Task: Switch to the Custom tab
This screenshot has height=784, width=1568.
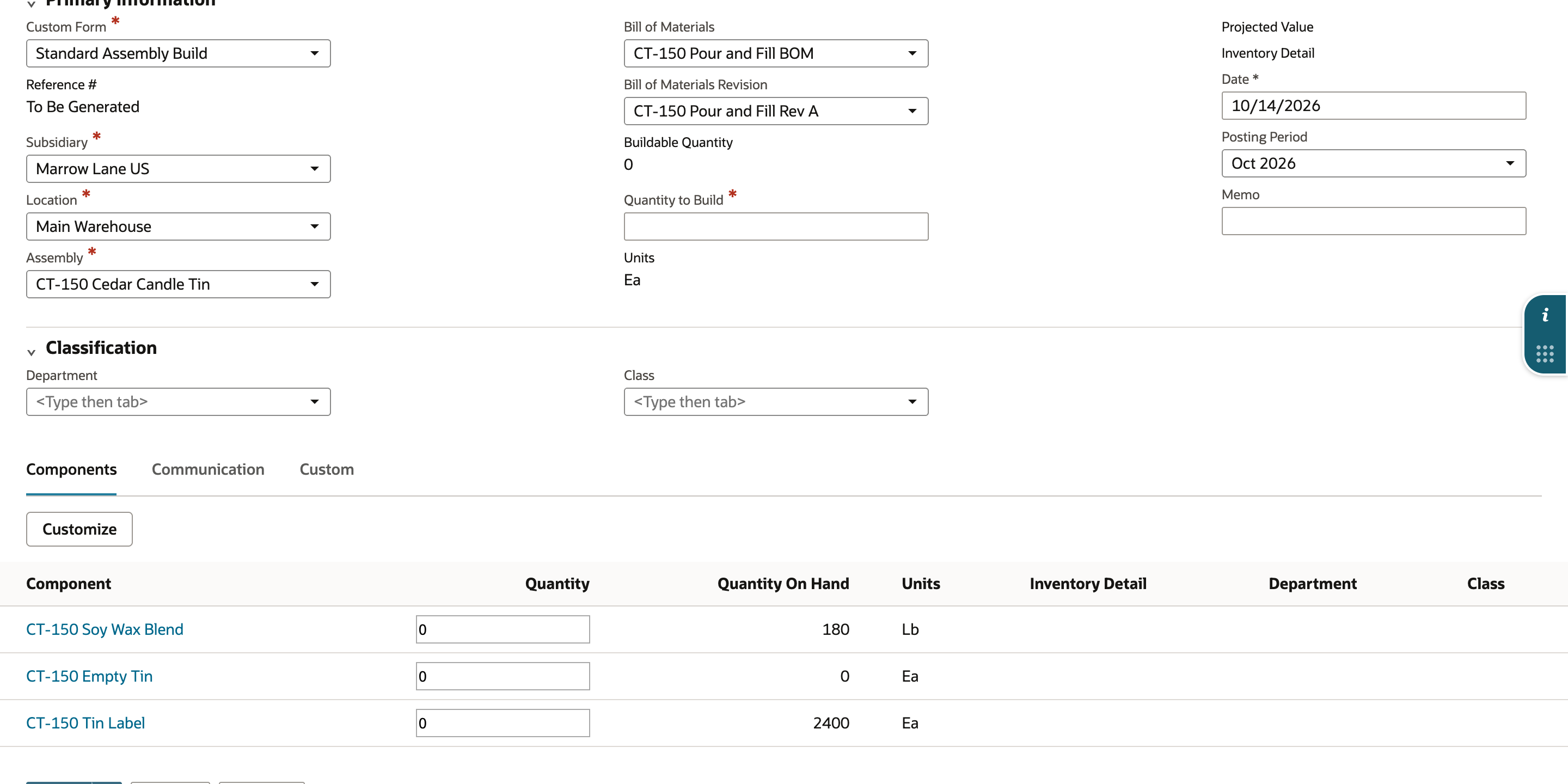Action: (x=327, y=469)
